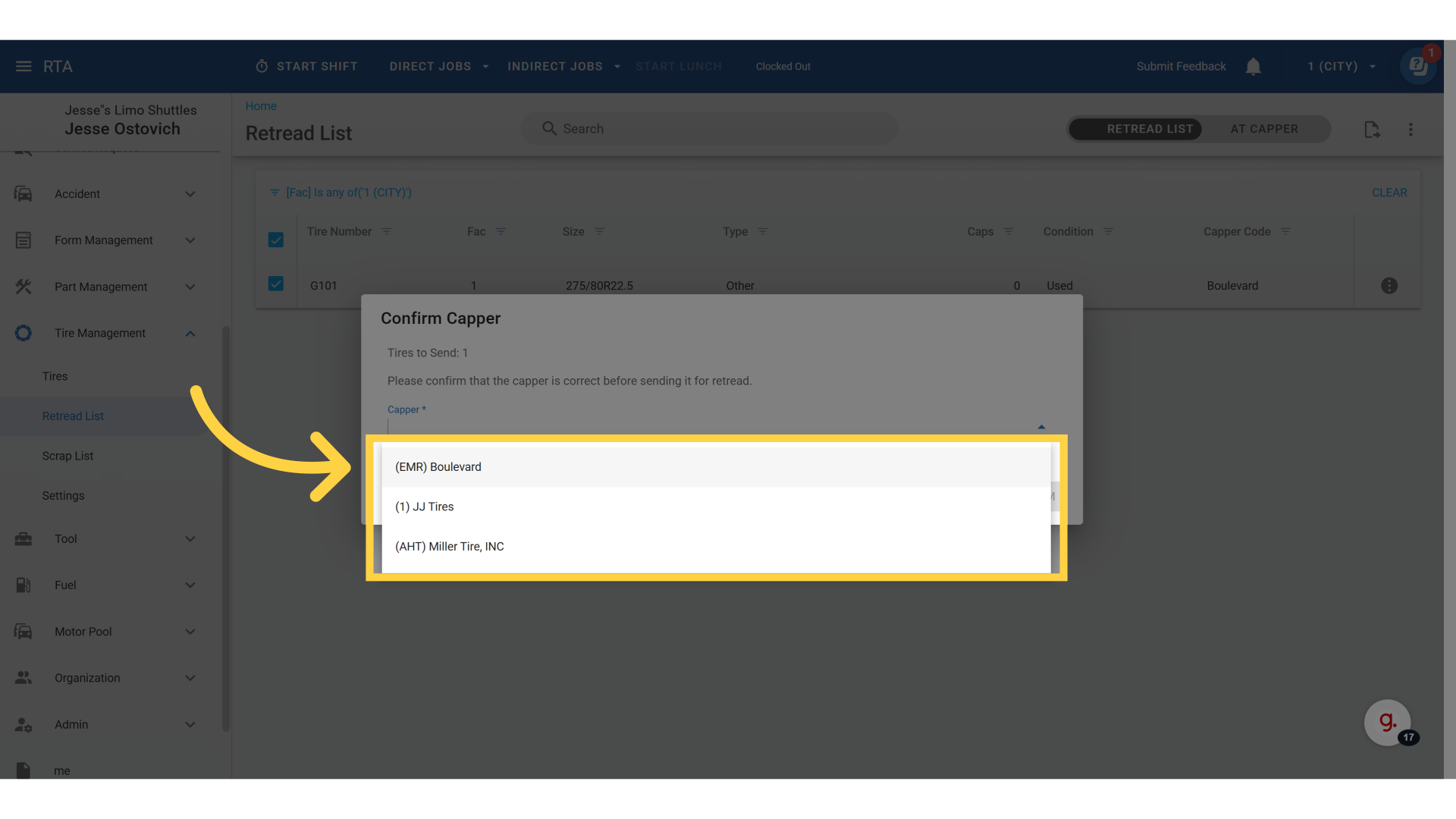
Task: Click the Fuel pump icon in sidebar
Action: [23, 585]
